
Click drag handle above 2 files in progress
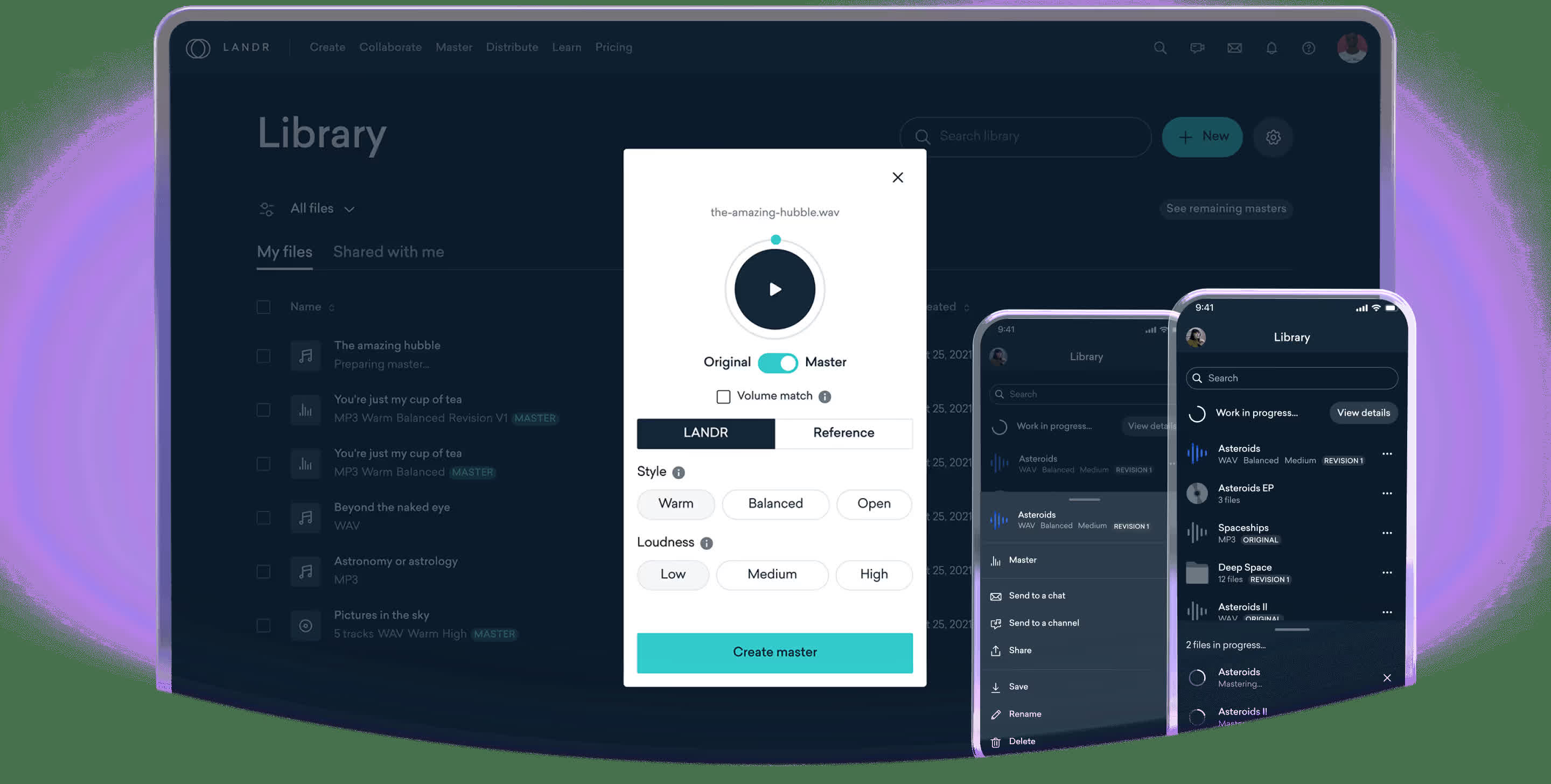[1292, 630]
